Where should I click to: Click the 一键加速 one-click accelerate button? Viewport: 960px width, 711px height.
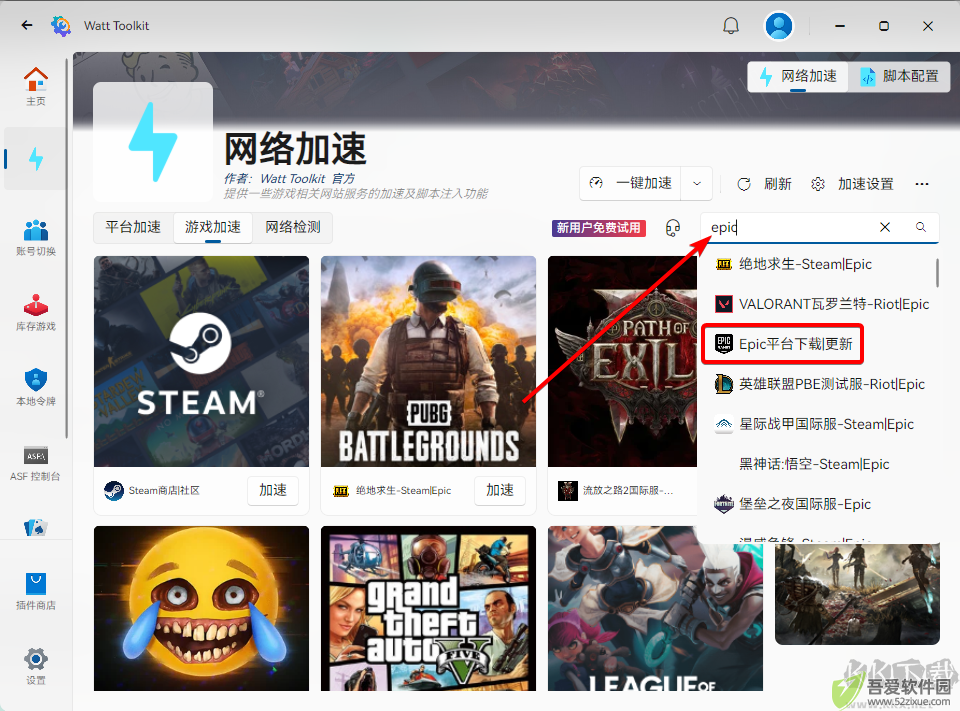point(630,183)
